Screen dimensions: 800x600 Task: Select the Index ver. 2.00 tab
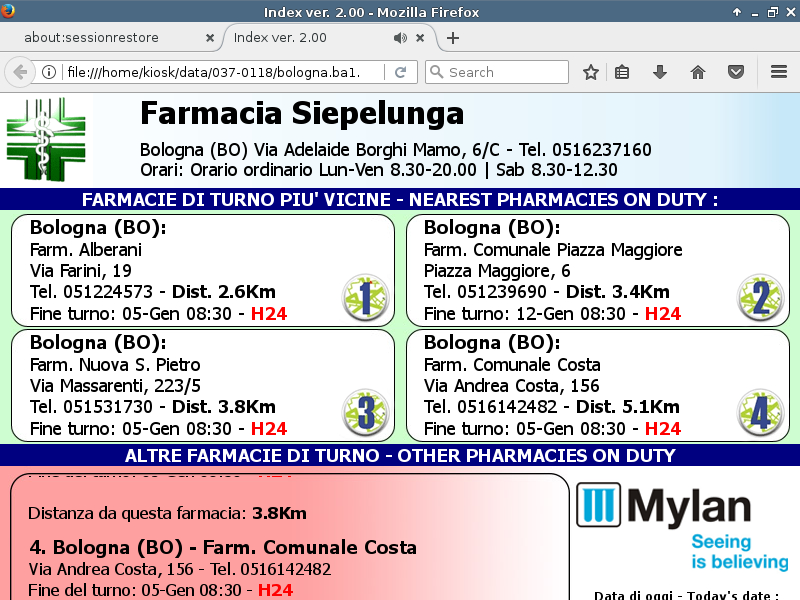tap(300, 38)
